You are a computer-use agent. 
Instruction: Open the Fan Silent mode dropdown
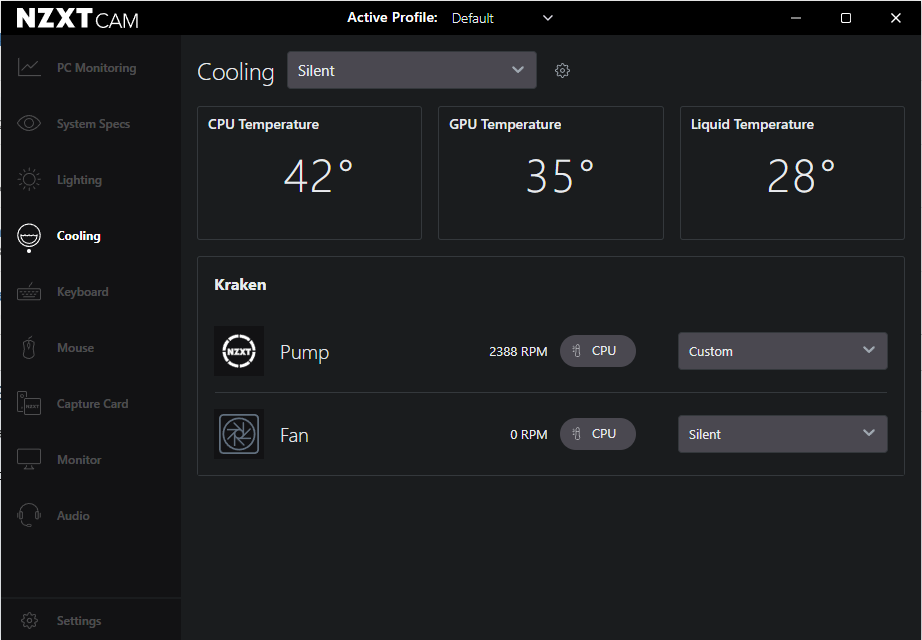tap(783, 434)
